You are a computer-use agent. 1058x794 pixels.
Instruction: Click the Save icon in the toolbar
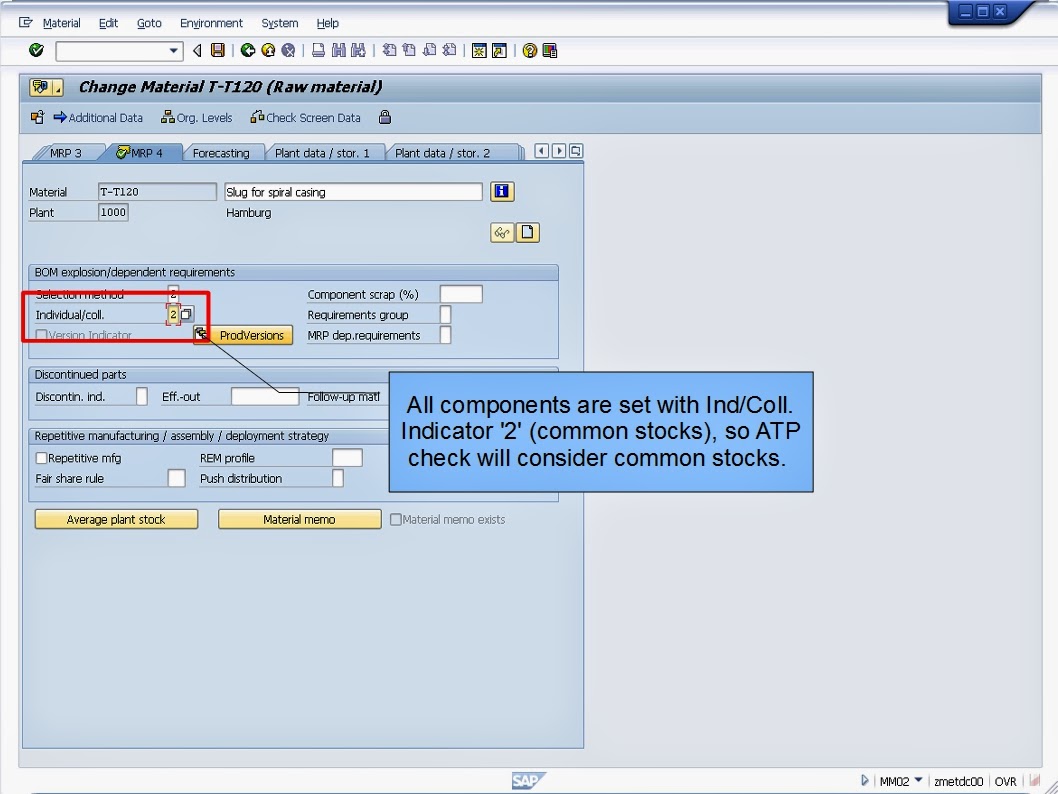pos(216,51)
